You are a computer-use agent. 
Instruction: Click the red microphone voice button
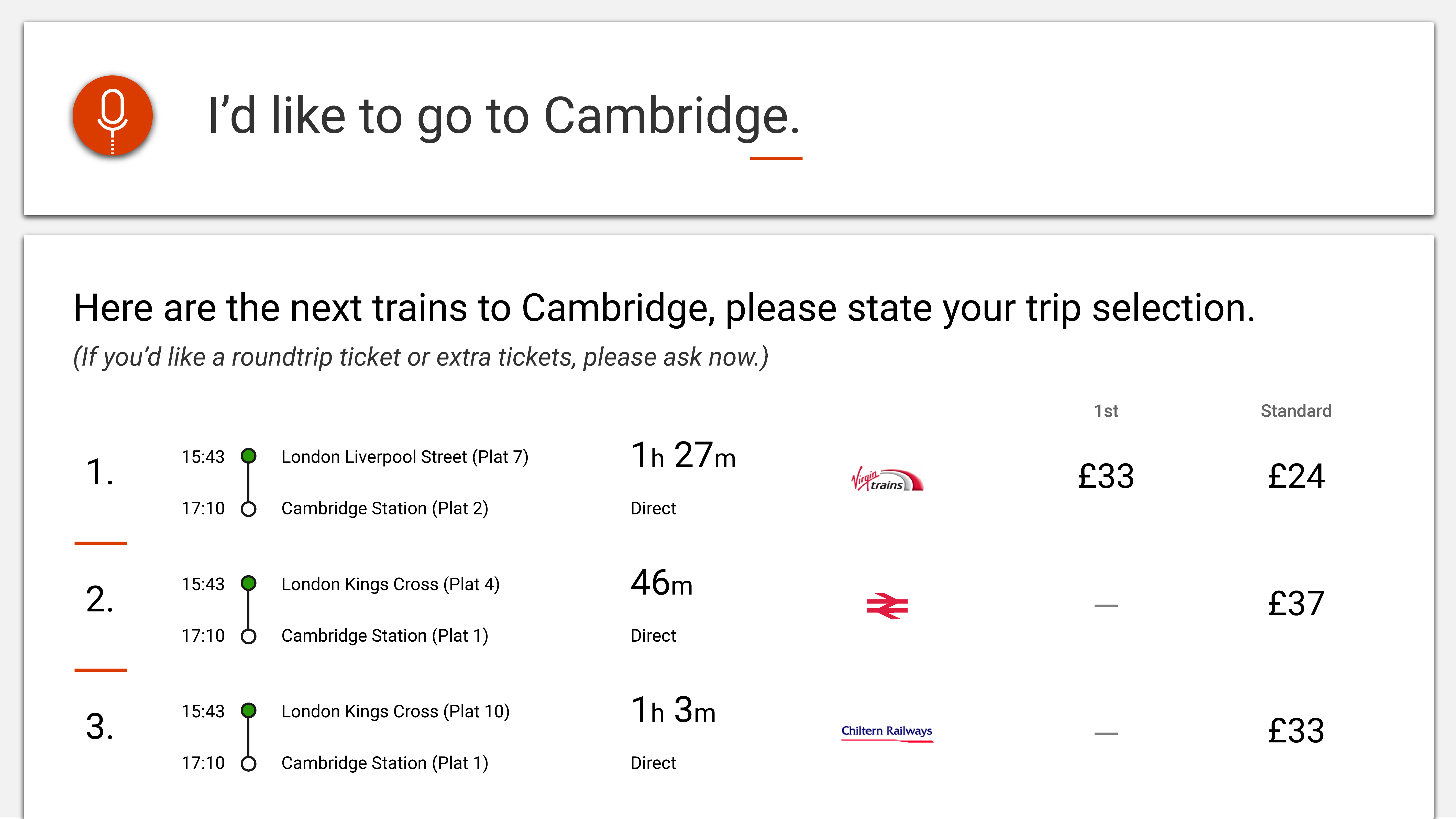tap(113, 116)
